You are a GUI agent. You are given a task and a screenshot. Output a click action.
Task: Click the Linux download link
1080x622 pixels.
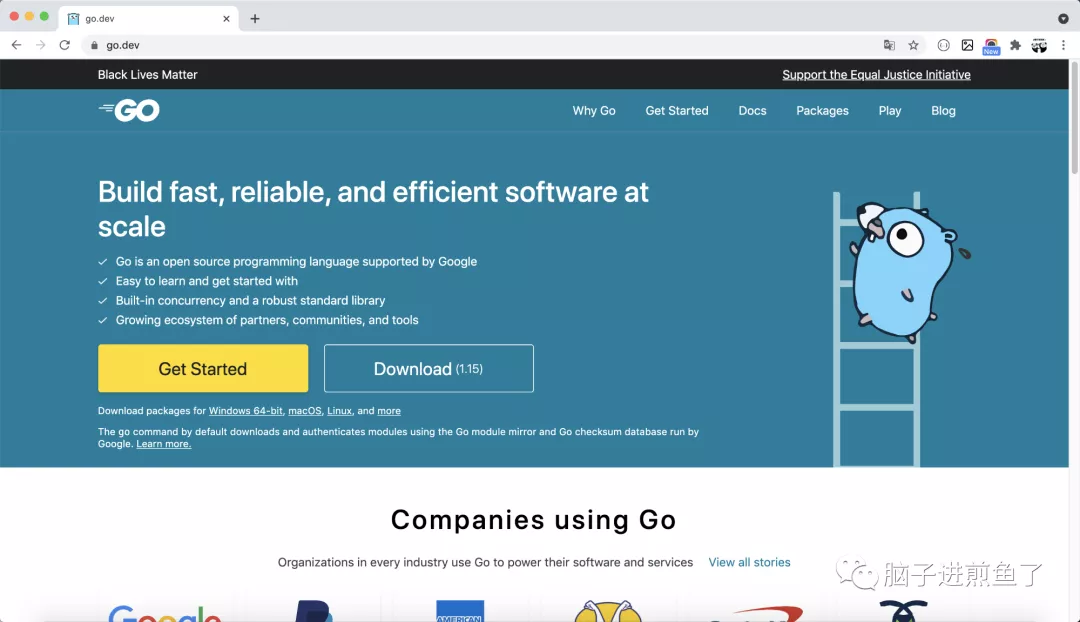(339, 411)
